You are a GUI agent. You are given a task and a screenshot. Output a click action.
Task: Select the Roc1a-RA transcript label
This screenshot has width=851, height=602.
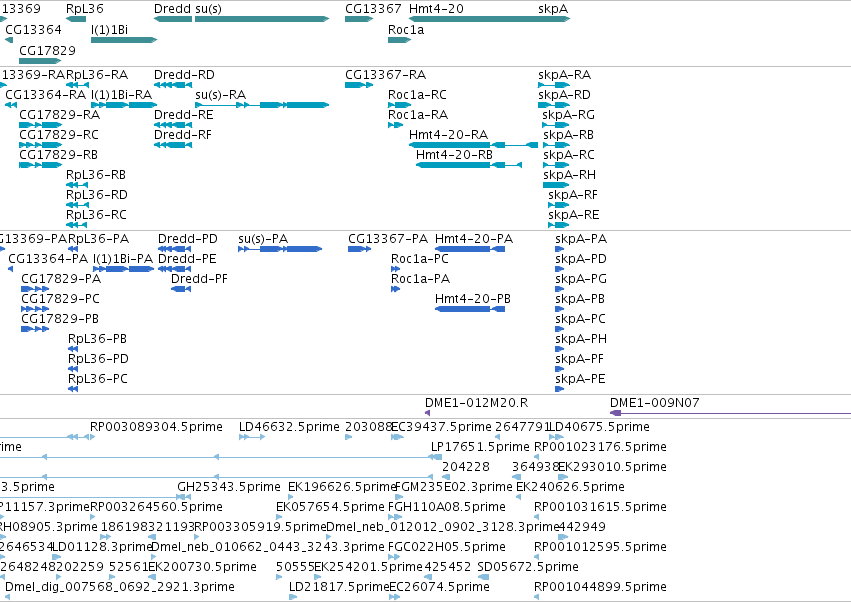(x=418, y=115)
